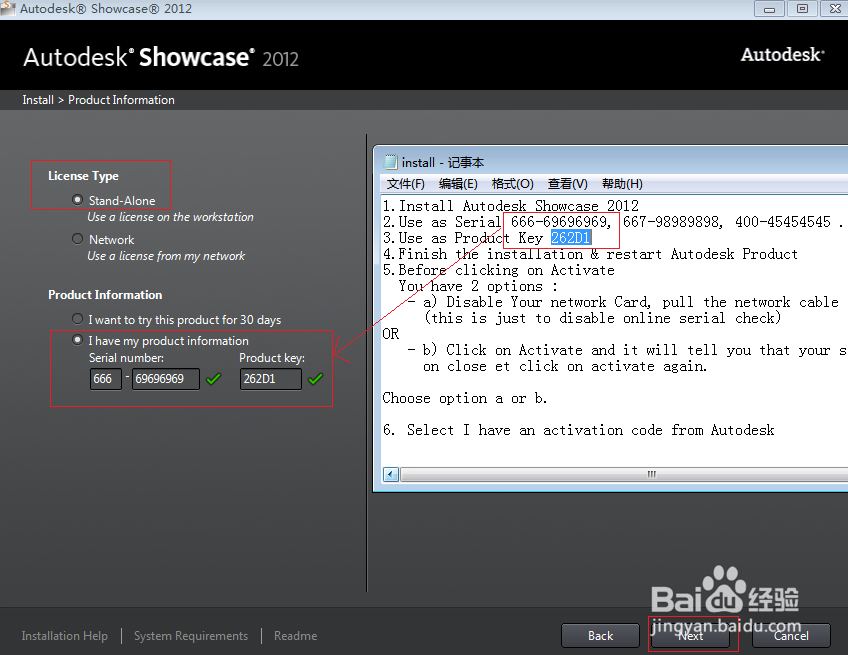The height and width of the screenshot is (655, 848).
Task: Click the Cancel button
Action: (x=791, y=636)
